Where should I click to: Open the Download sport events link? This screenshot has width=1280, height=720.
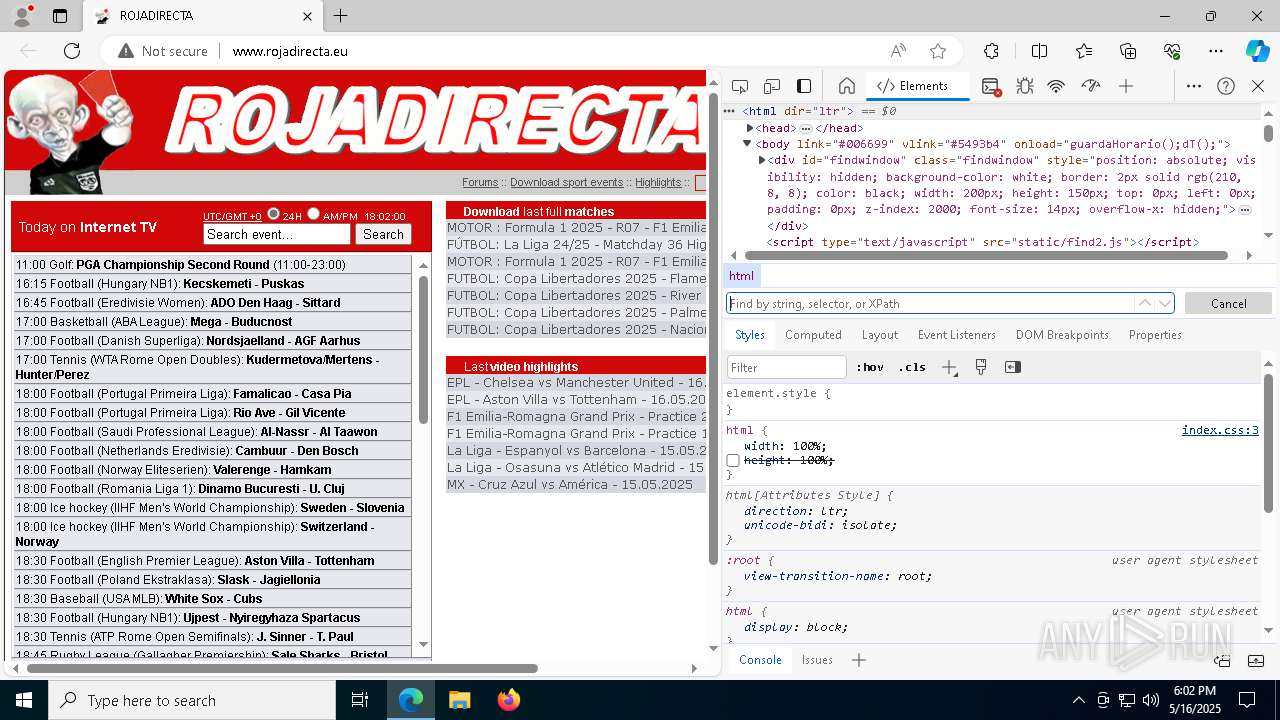566,182
